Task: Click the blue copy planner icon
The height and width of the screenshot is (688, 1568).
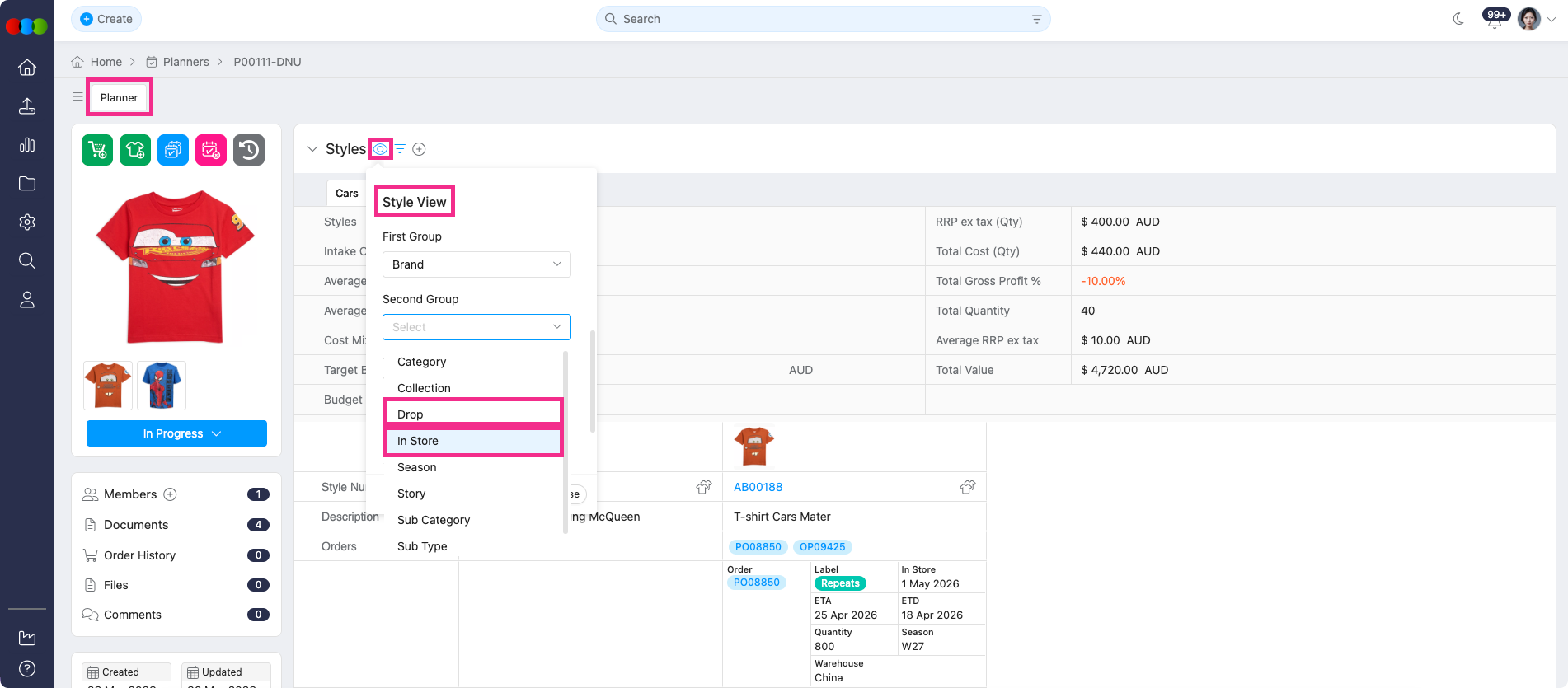Action: 173,150
